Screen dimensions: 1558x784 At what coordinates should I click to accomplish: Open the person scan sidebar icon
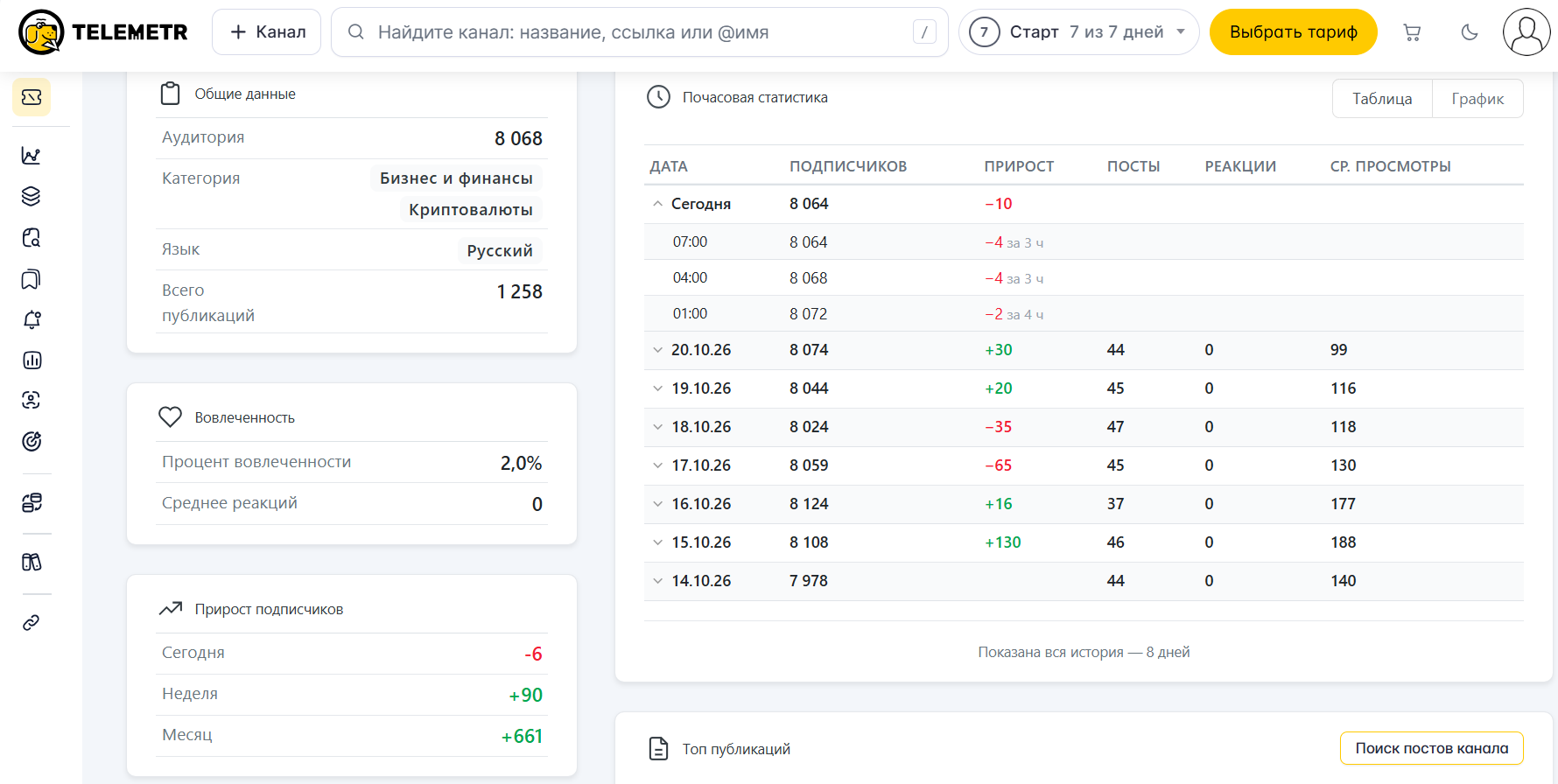click(x=32, y=401)
